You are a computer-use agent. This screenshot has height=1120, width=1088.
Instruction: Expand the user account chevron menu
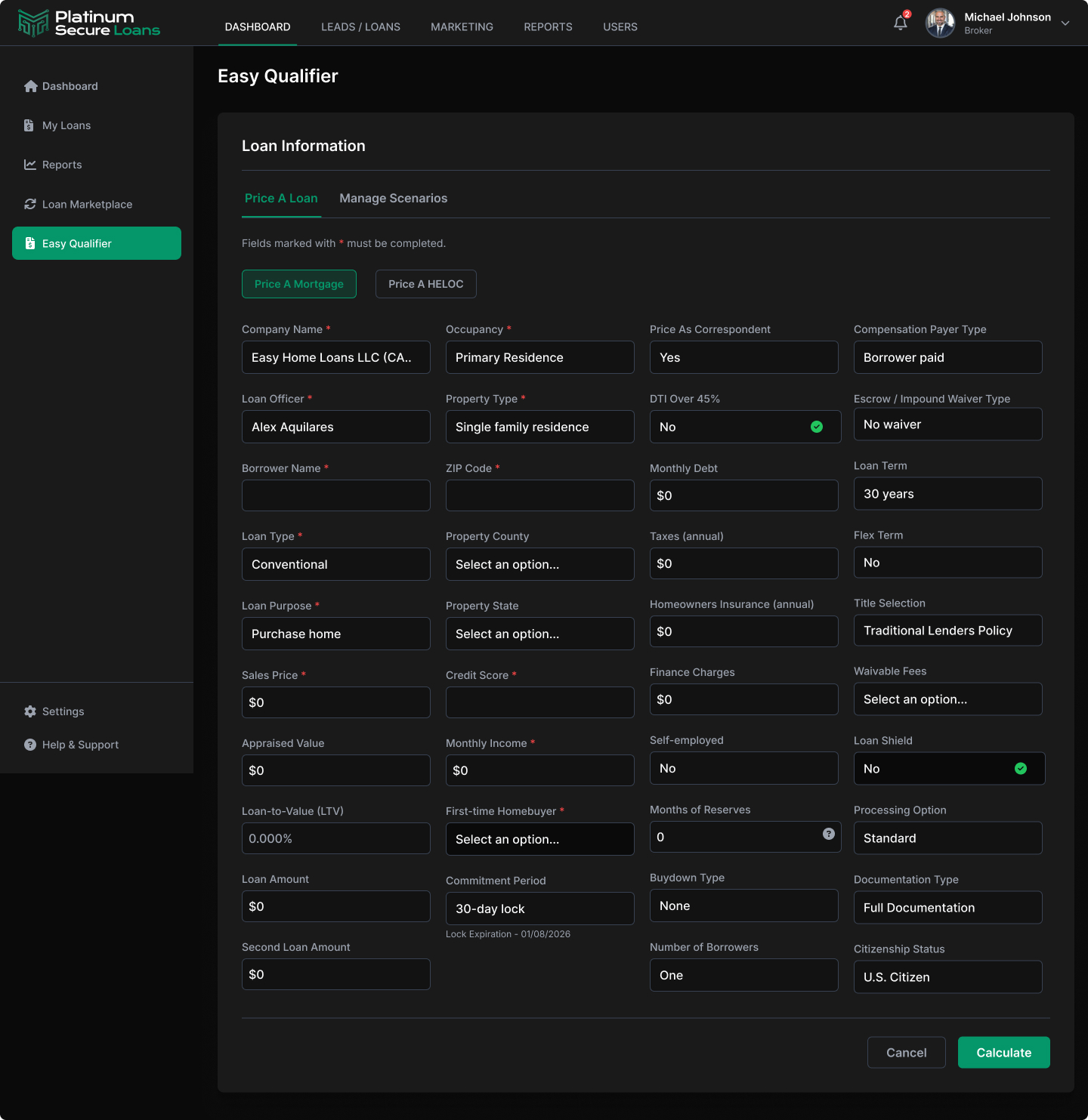coord(1065,23)
